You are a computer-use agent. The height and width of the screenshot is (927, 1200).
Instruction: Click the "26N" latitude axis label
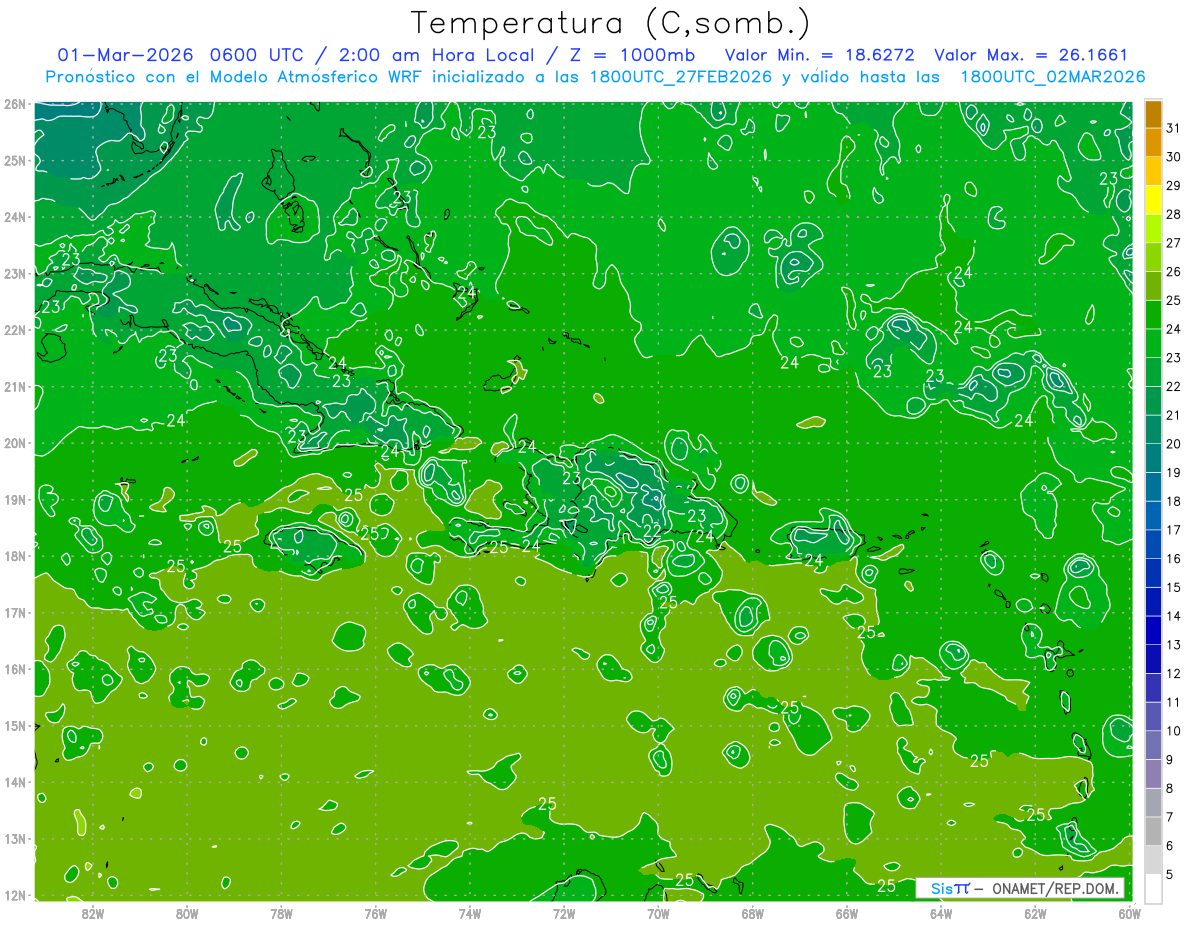tap(14, 104)
